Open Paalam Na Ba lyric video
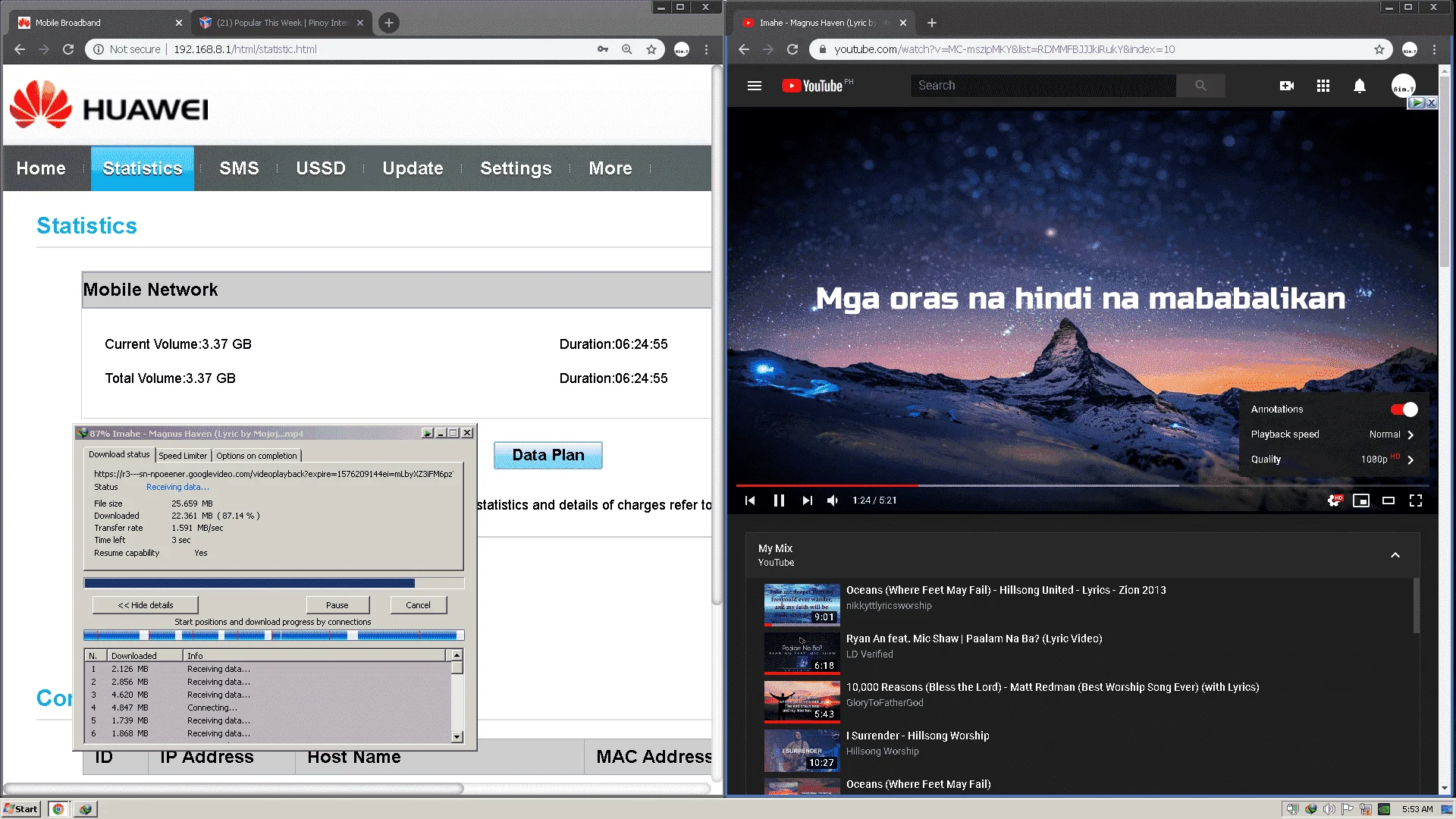The image size is (1456, 819). coord(974,639)
